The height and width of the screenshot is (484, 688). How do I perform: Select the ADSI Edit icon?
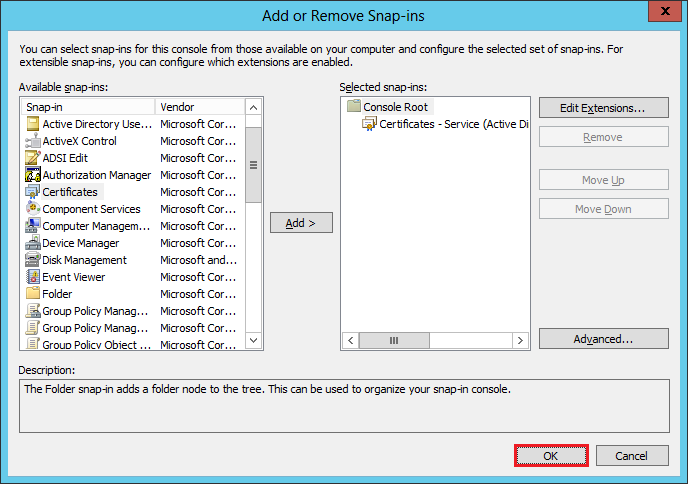[32, 158]
